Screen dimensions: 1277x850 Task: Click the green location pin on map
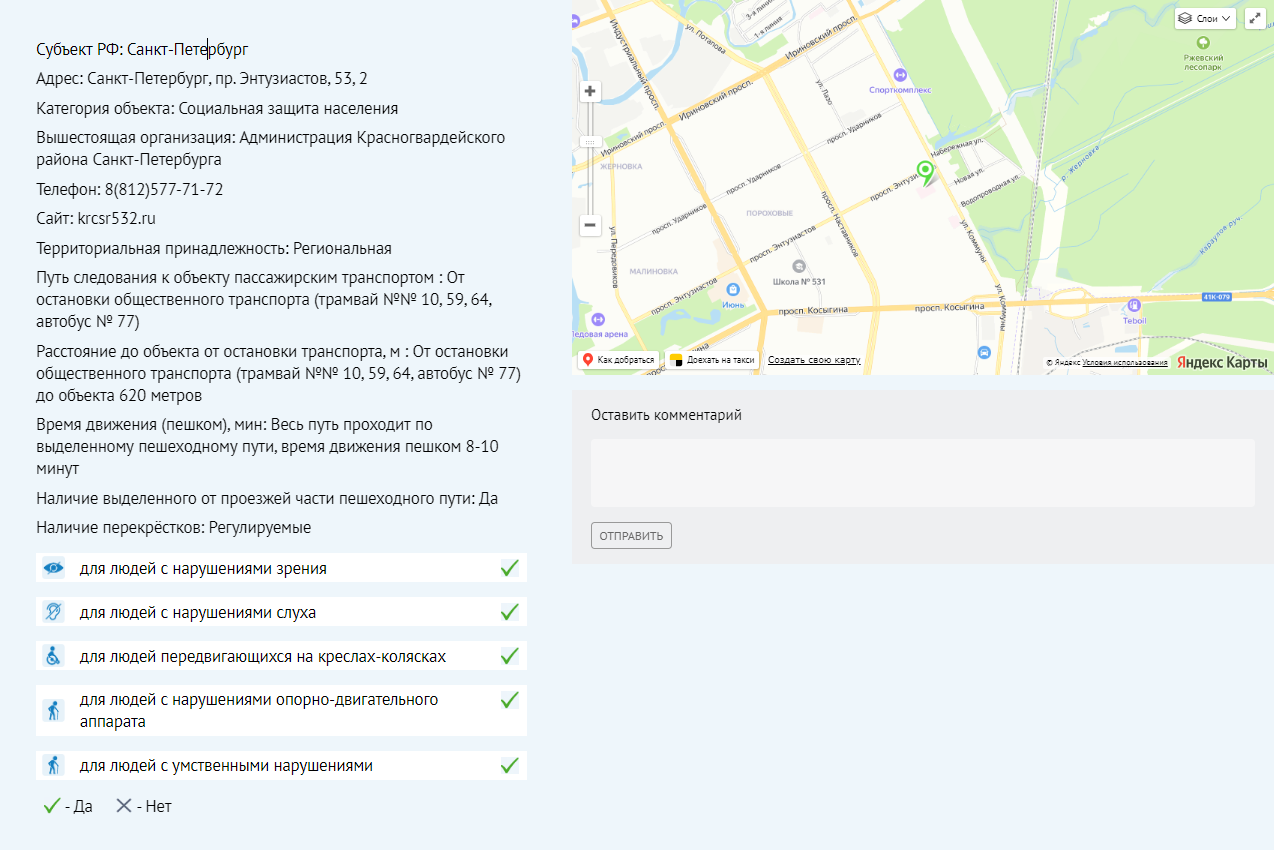click(x=925, y=173)
